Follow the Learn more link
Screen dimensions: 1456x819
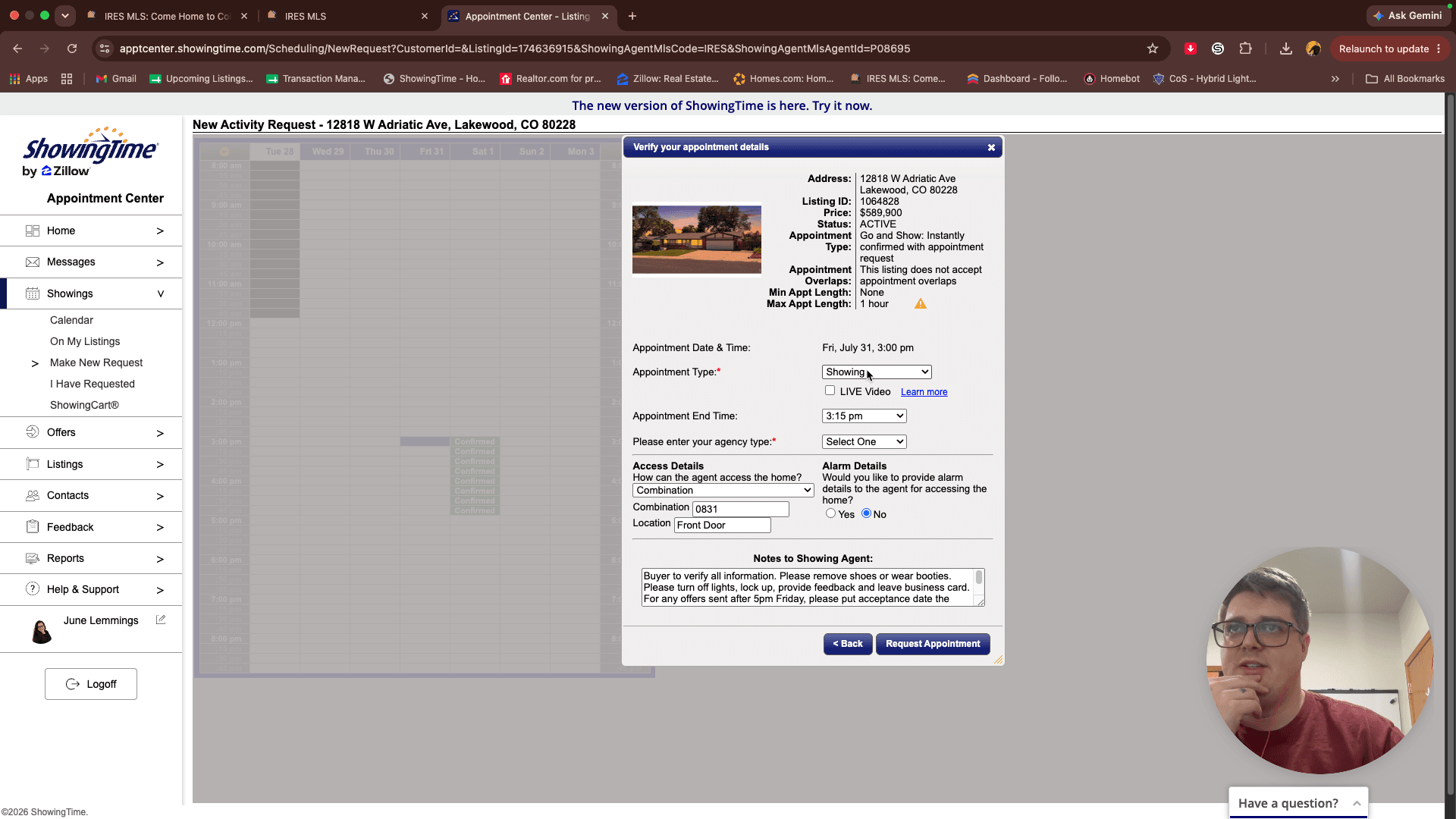pos(924,392)
